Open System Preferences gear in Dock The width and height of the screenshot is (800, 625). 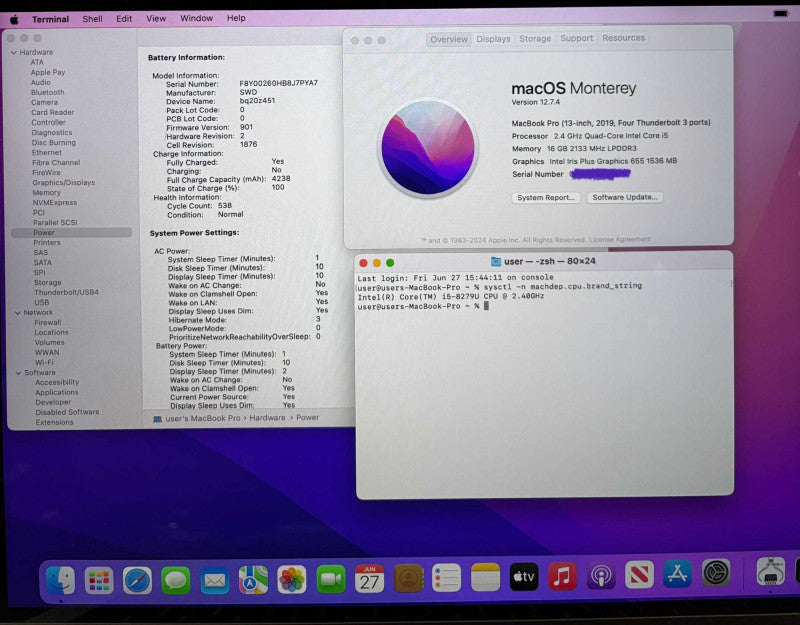pyautogui.click(x=716, y=573)
